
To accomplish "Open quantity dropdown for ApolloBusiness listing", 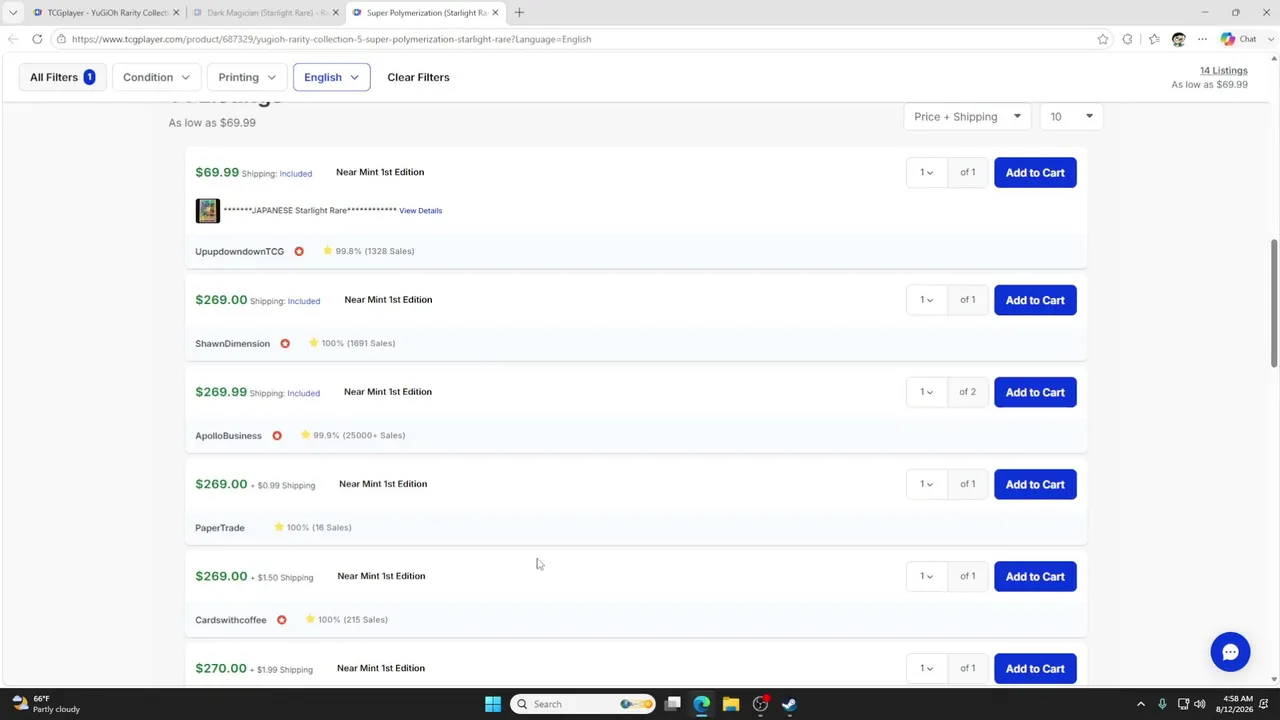I will 926,392.
